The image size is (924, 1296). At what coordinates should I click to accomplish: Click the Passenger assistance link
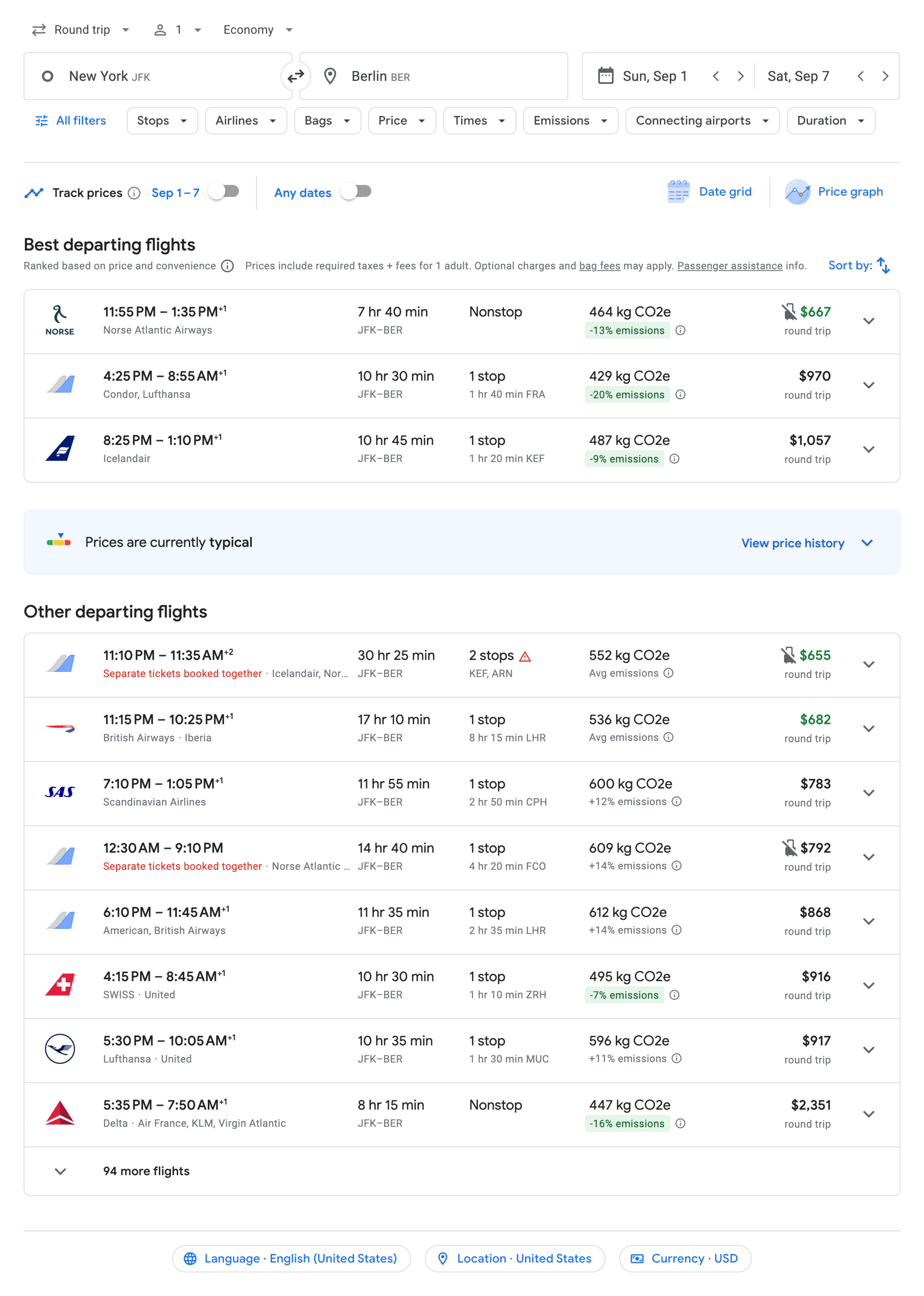click(730, 266)
